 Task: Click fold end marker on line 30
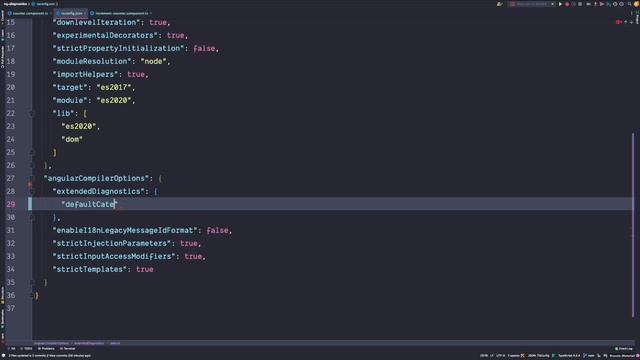click(x=31, y=218)
